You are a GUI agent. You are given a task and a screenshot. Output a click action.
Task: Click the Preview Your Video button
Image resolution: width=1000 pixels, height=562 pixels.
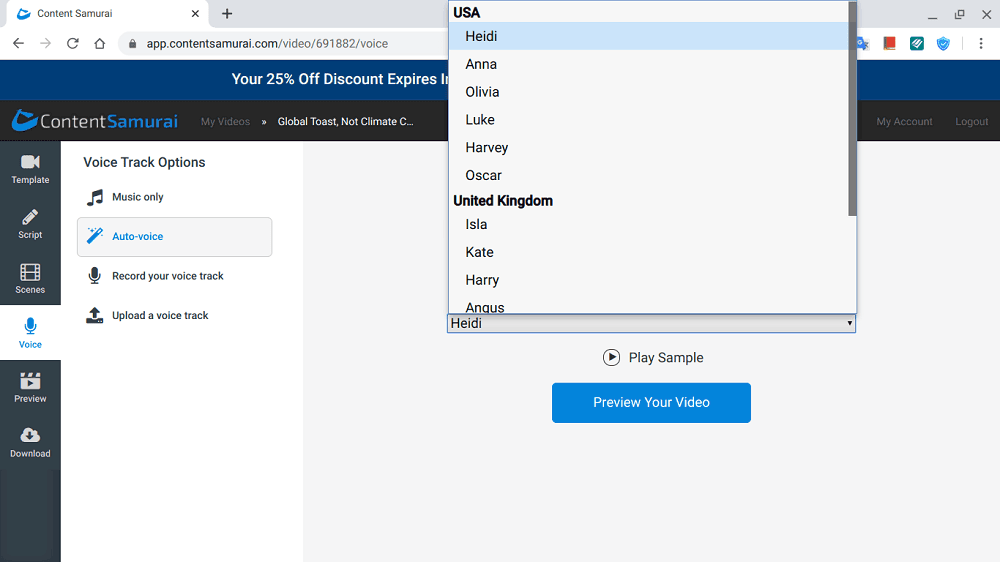651,402
